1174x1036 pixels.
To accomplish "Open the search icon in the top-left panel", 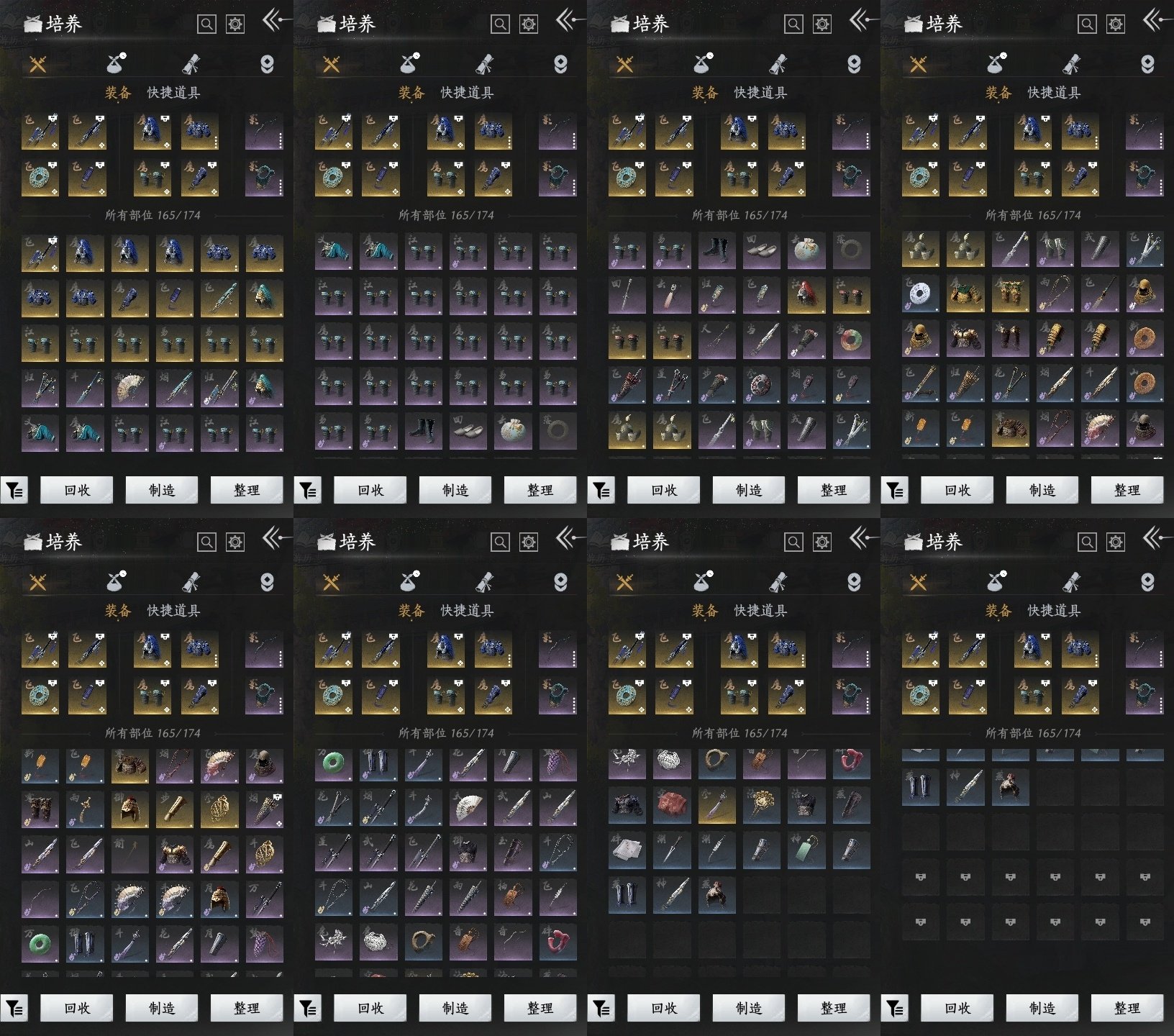I will pyautogui.click(x=206, y=24).
